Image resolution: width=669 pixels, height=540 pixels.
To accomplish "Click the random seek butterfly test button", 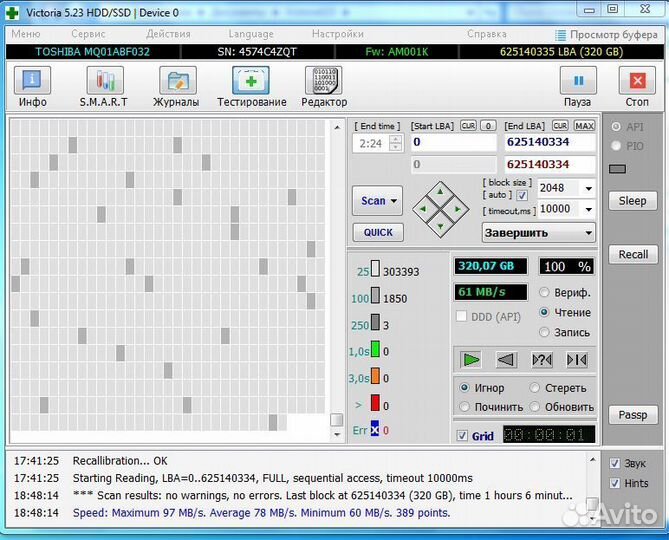I will [542, 360].
